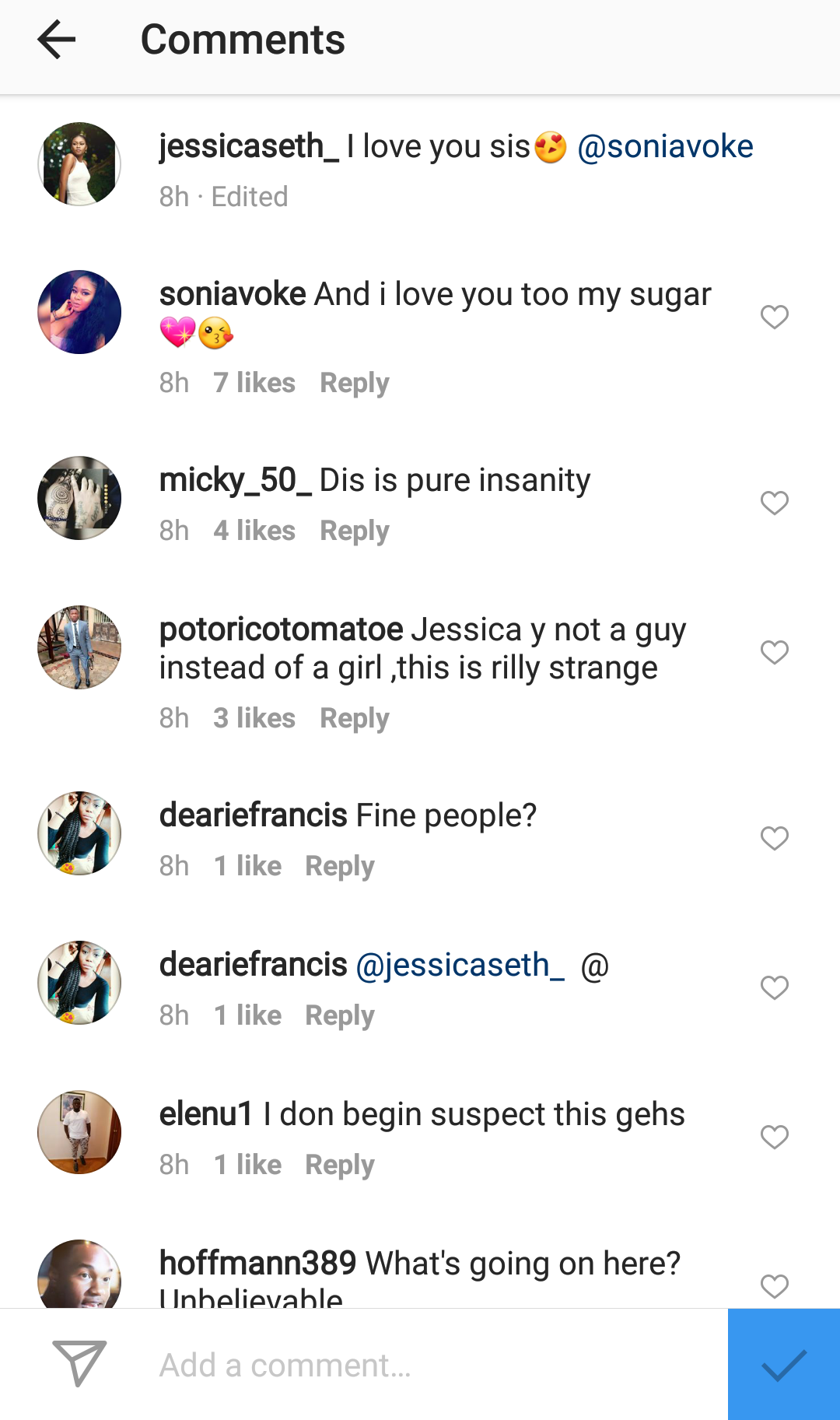Tap heart beside elenu1's comment
Image resolution: width=840 pixels, height=1420 pixels.
(x=774, y=1137)
